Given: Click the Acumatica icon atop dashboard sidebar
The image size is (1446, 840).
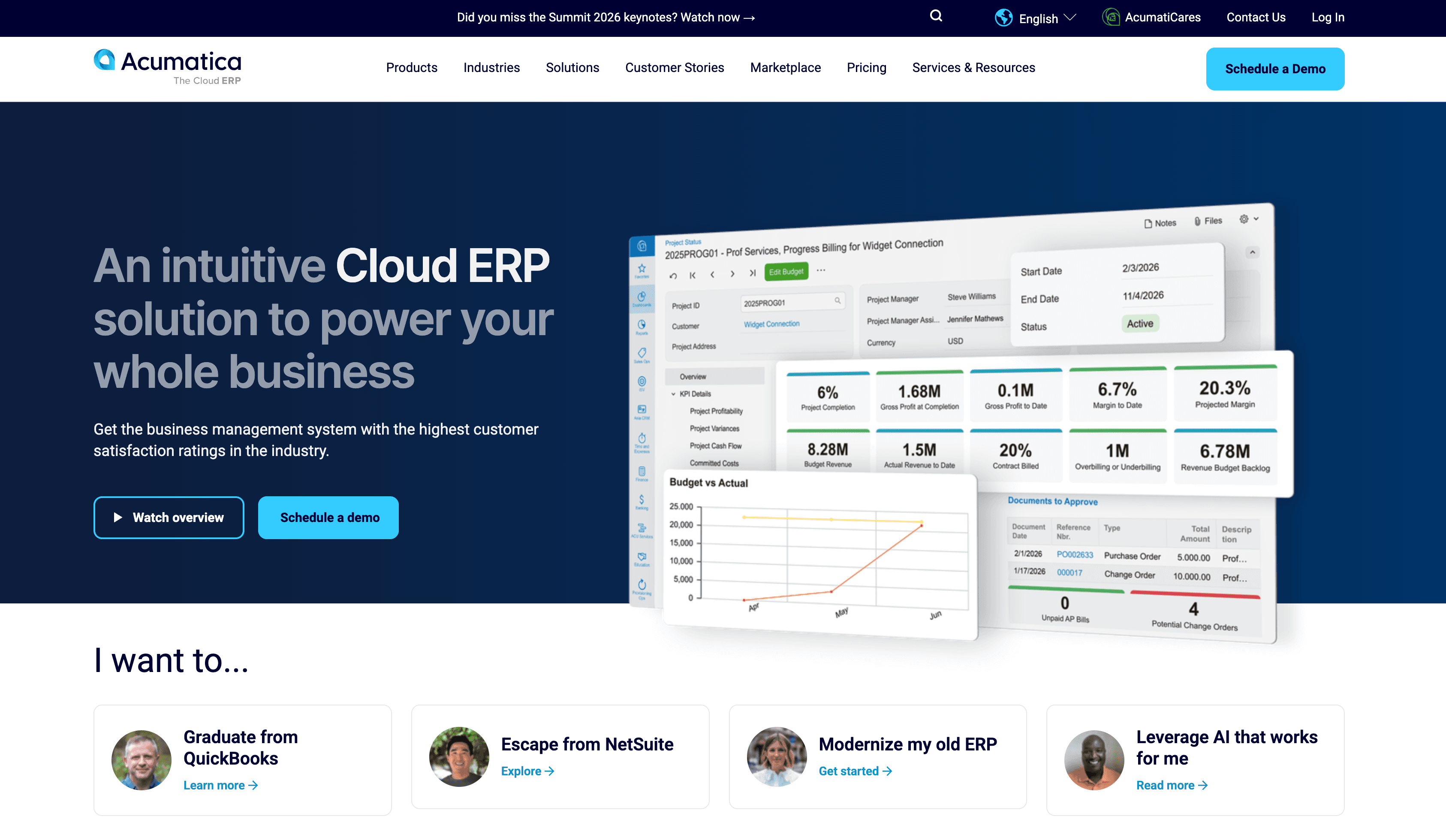Looking at the screenshot, I should pos(642,246).
